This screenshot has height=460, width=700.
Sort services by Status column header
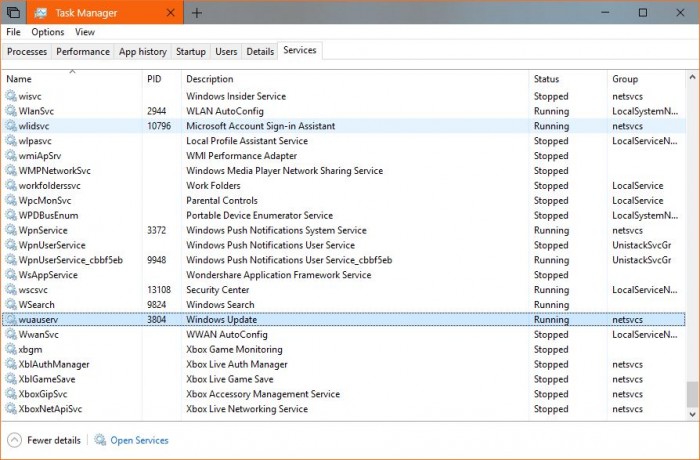point(546,79)
